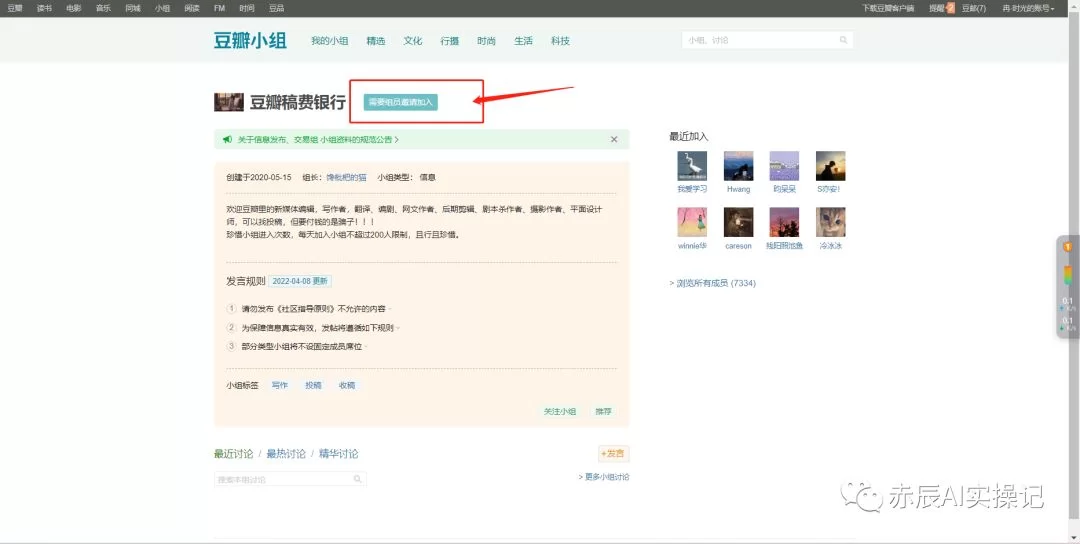Click the search magnifier icon in the header
The height and width of the screenshot is (544, 1080).
pyautogui.click(x=843, y=40)
